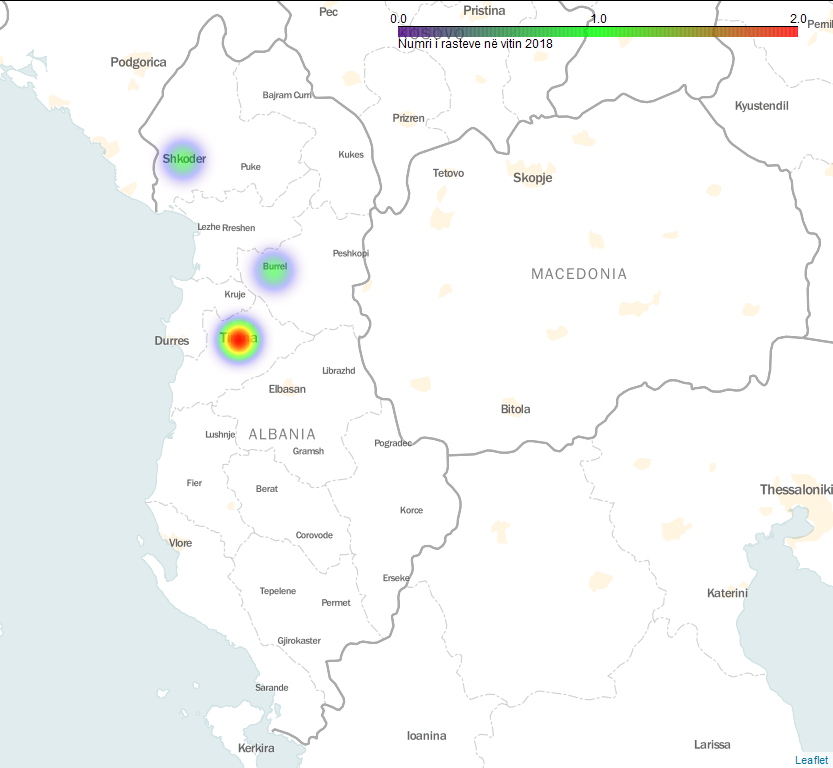The height and width of the screenshot is (768, 833).
Task: Click the color gradient legend bar
Action: coord(597,32)
